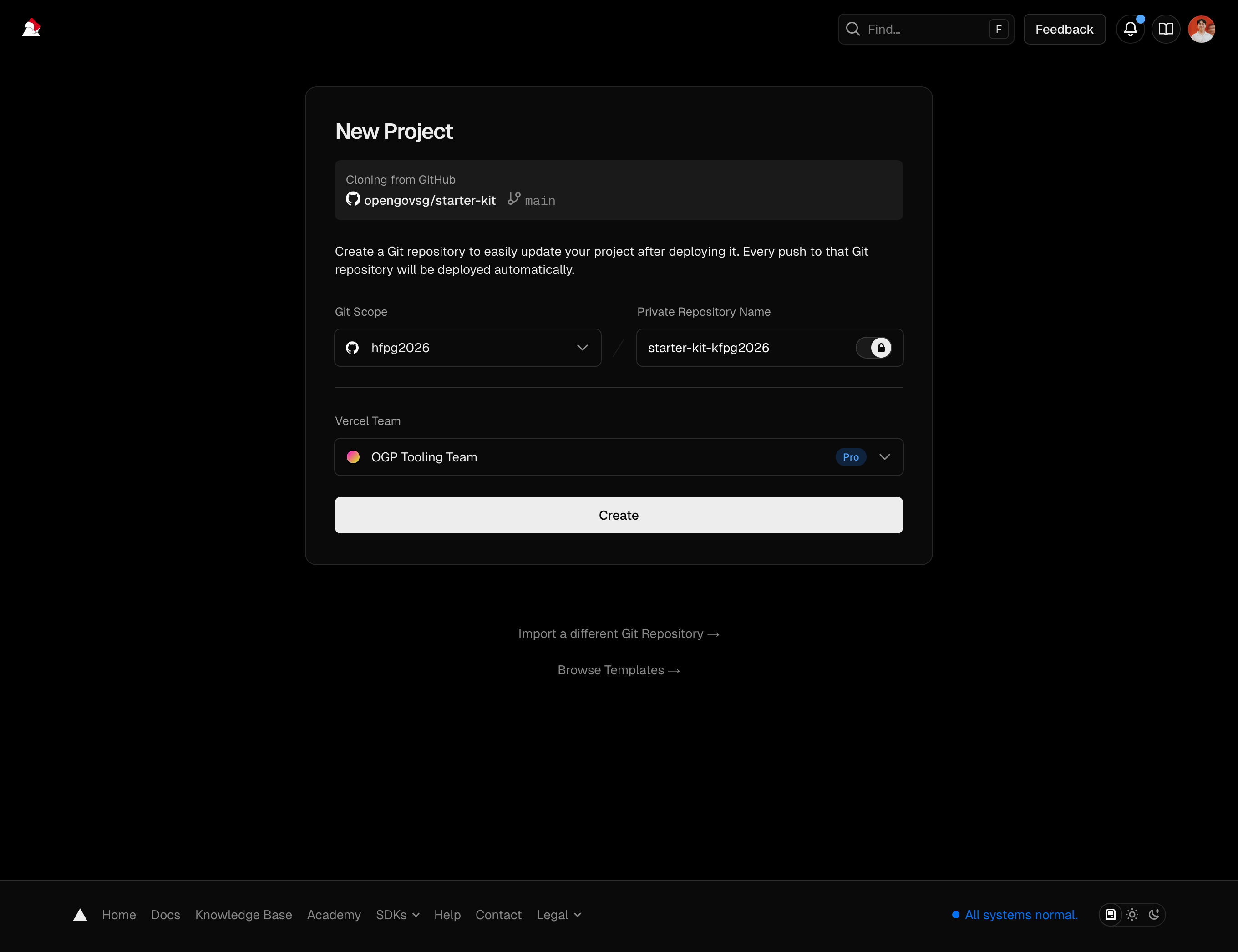Open the Legal footer menu

point(558,915)
